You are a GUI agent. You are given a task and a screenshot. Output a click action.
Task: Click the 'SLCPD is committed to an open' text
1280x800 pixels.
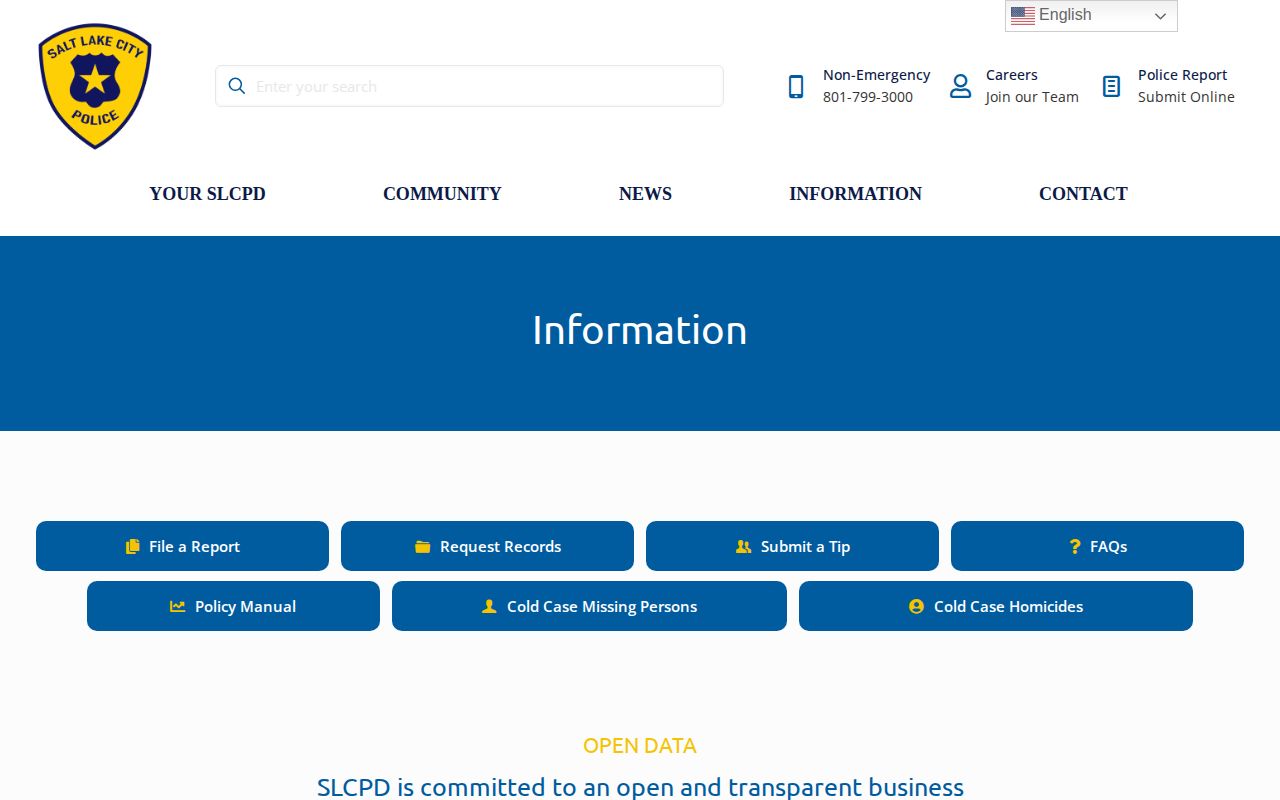(519, 787)
